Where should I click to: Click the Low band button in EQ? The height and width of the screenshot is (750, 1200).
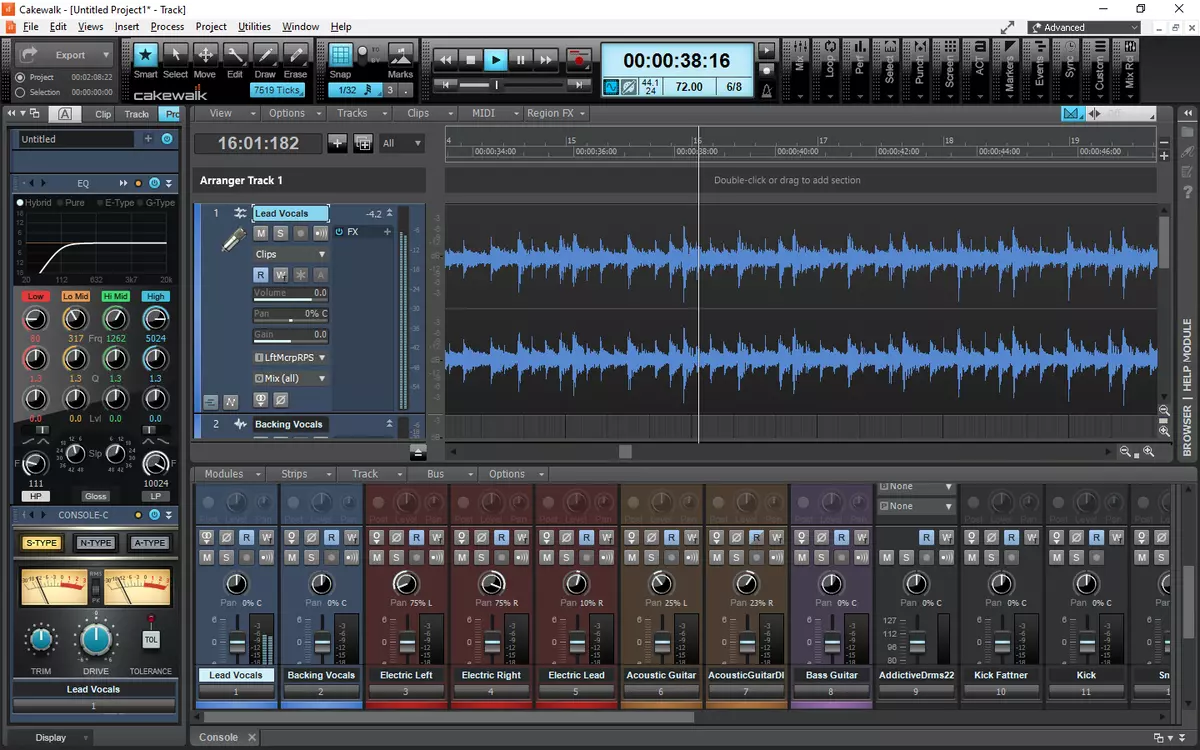(x=36, y=297)
